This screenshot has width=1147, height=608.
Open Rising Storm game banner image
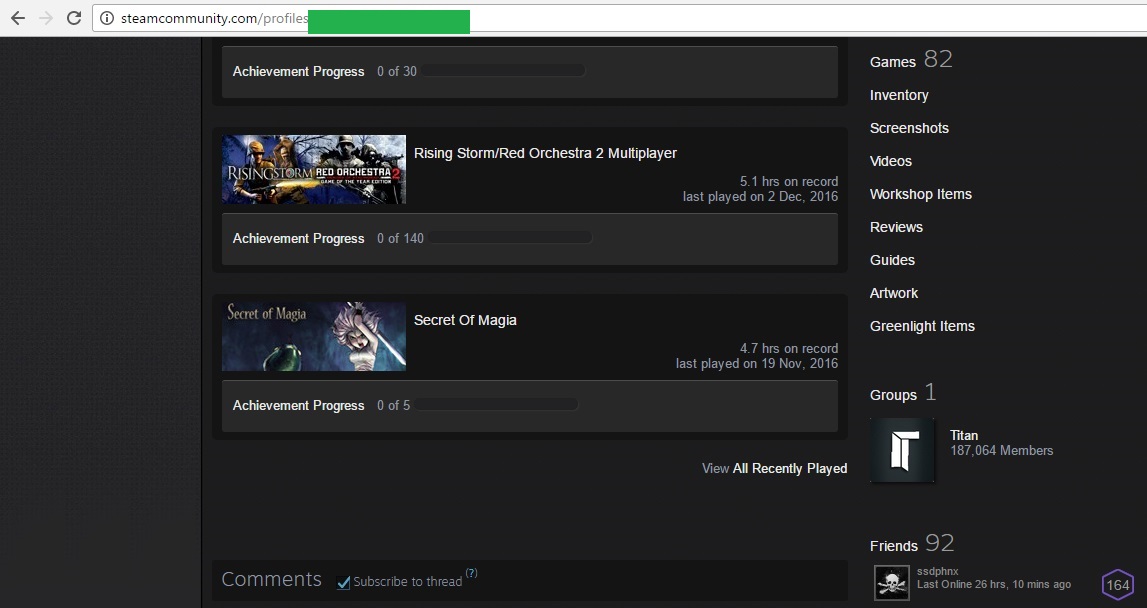314,170
